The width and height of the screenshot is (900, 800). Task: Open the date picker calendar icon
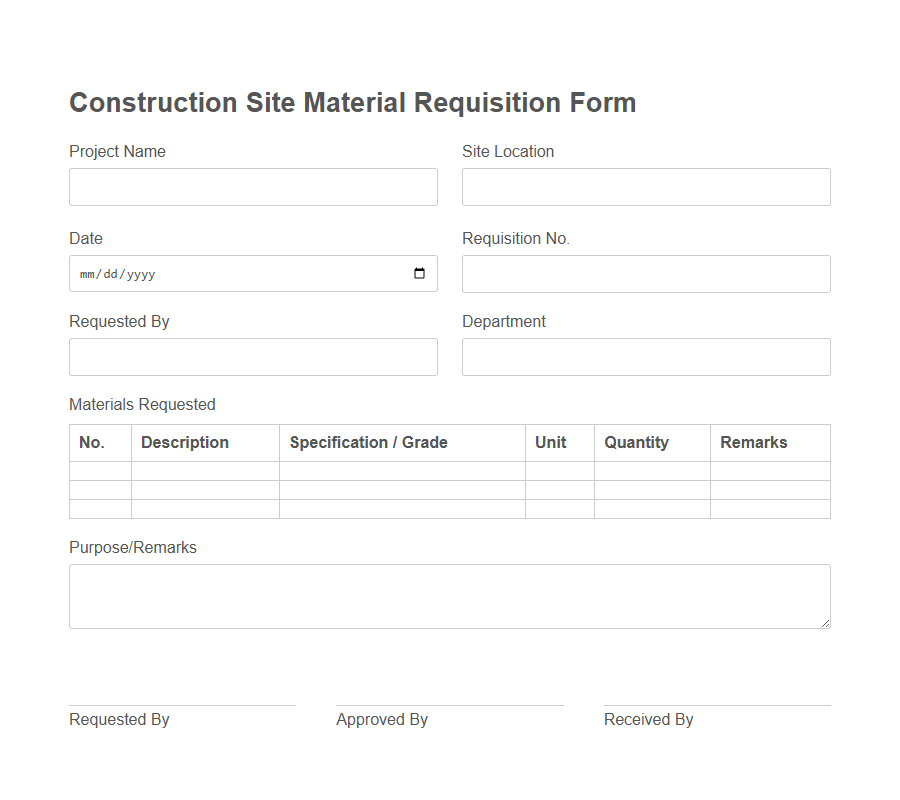click(x=419, y=273)
